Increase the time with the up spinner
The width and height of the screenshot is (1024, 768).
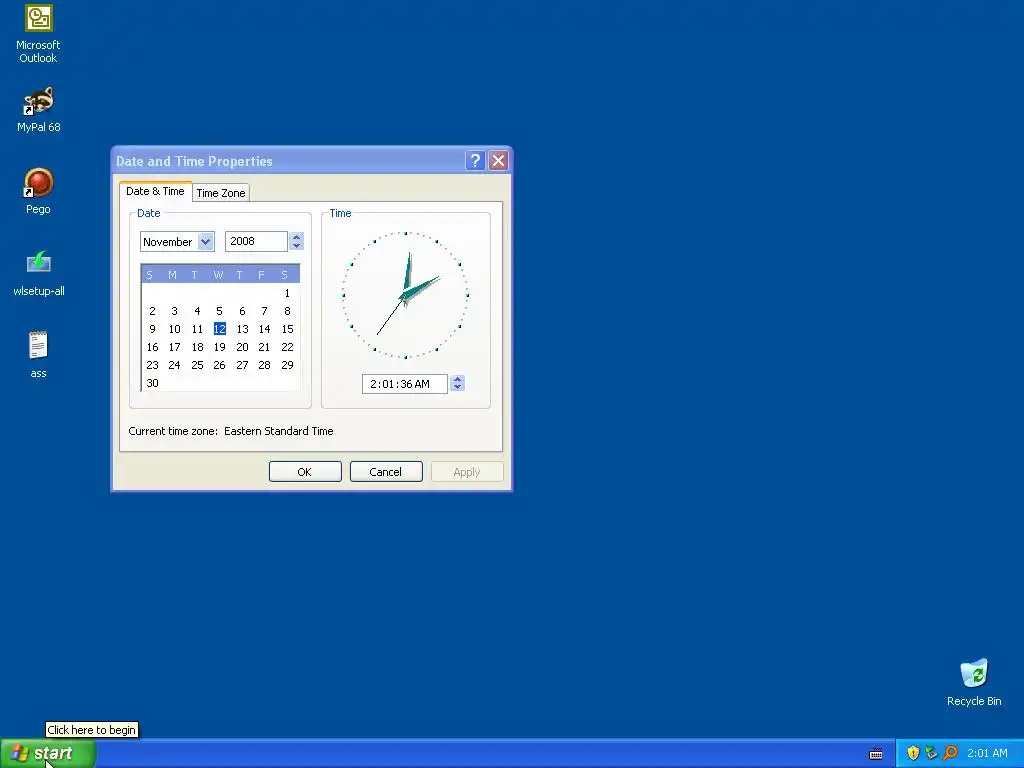point(457,379)
